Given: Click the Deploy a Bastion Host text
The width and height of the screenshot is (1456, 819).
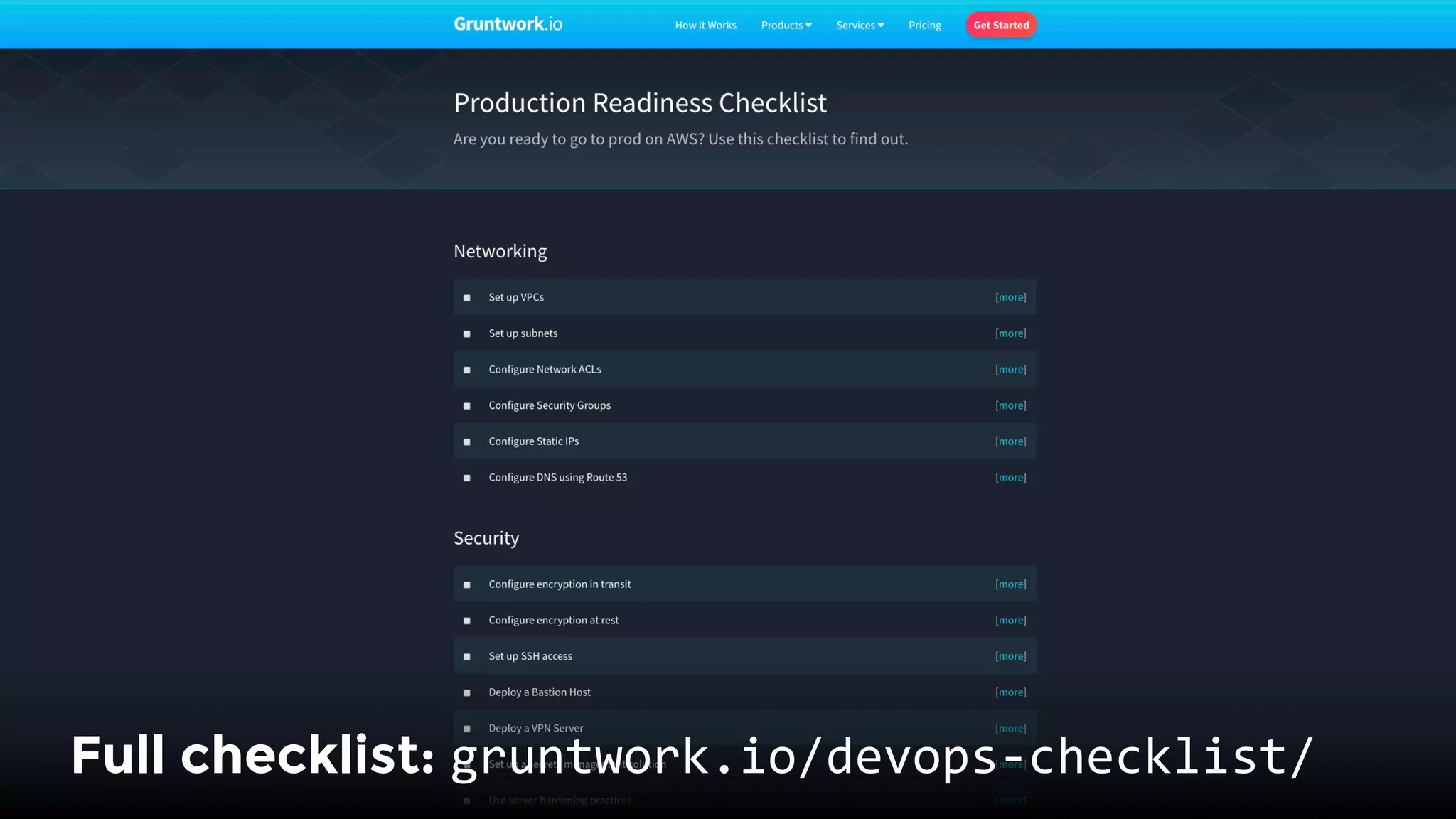Looking at the screenshot, I should [539, 692].
